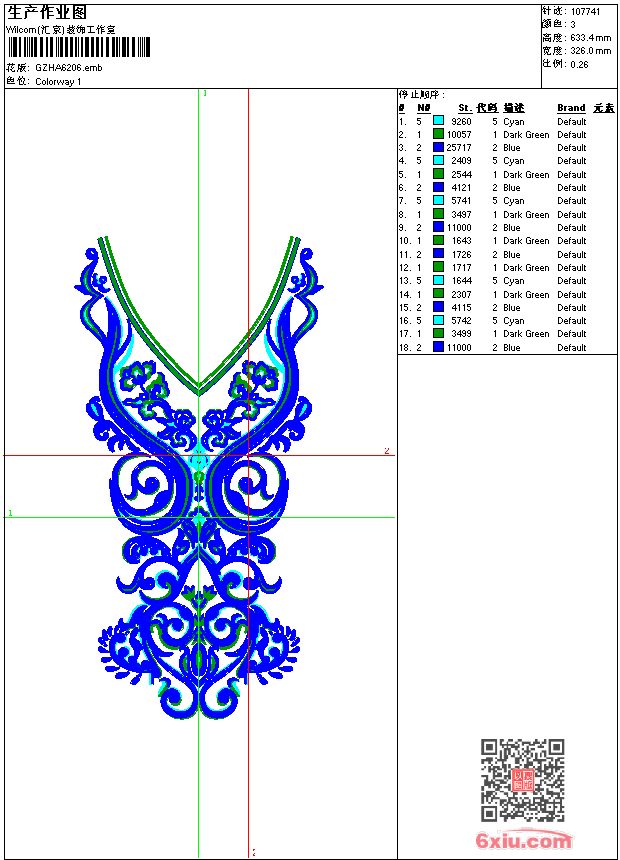Select the GZHA6206.emb file name text

[69, 68]
